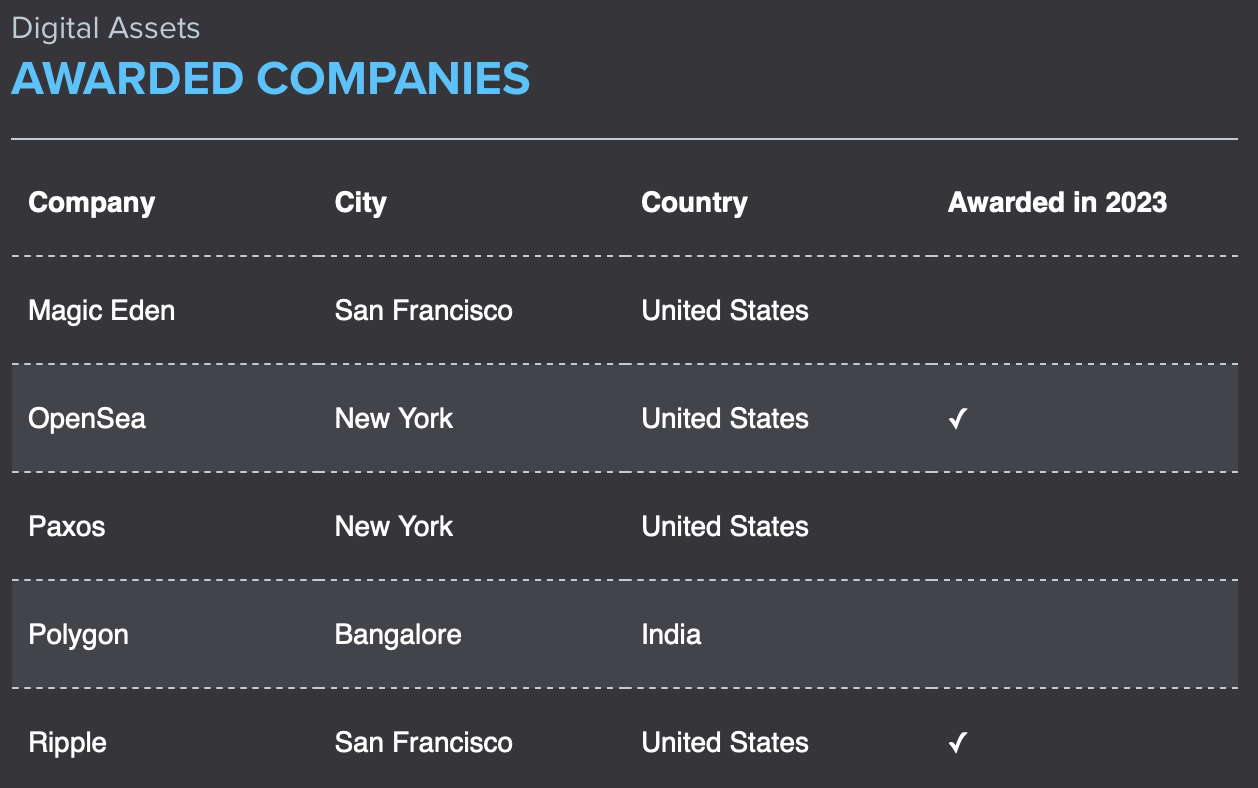This screenshot has width=1258, height=788.
Task: Click the City column header
Action: click(360, 202)
